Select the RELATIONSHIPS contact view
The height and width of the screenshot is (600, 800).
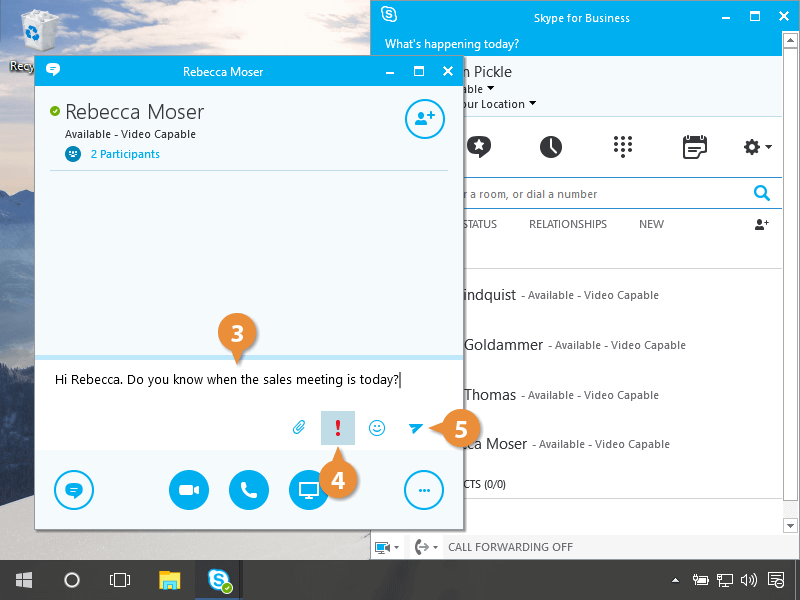[x=567, y=224]
